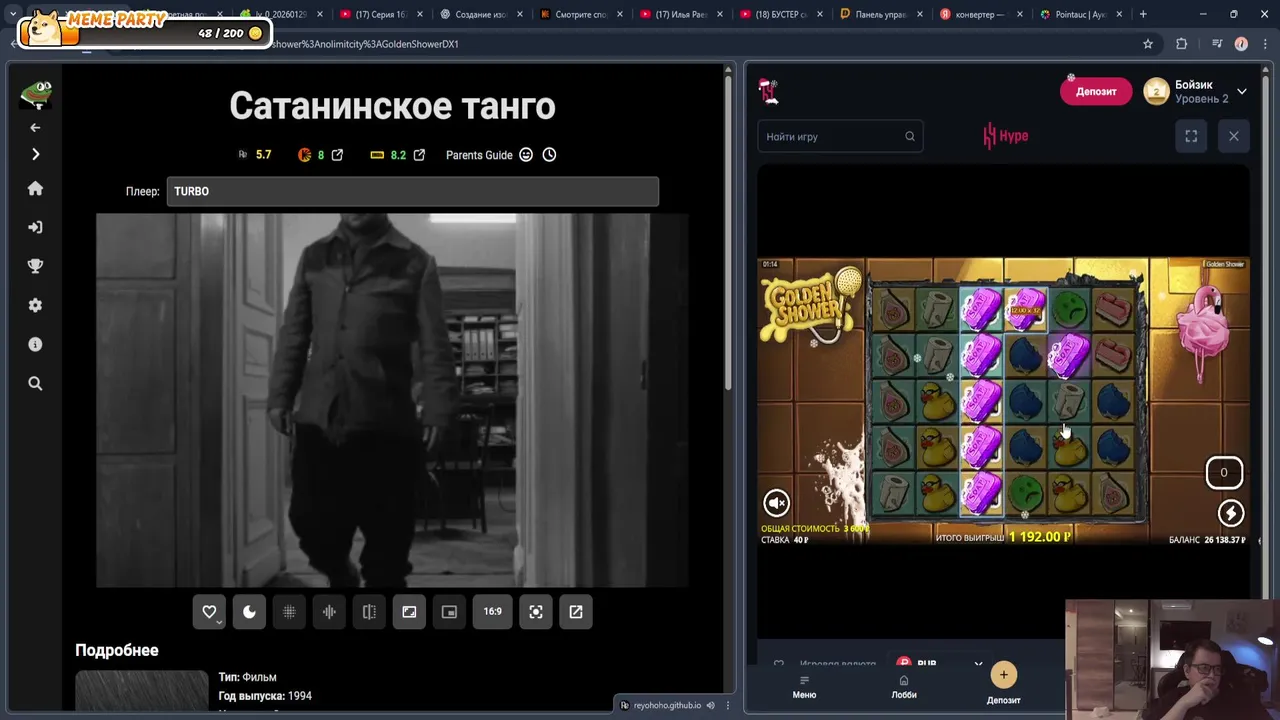The width and height of the screenshot is (1280, 720).
Task: Open the trophy section in sidebar
Action: click(x=35, y=266)
